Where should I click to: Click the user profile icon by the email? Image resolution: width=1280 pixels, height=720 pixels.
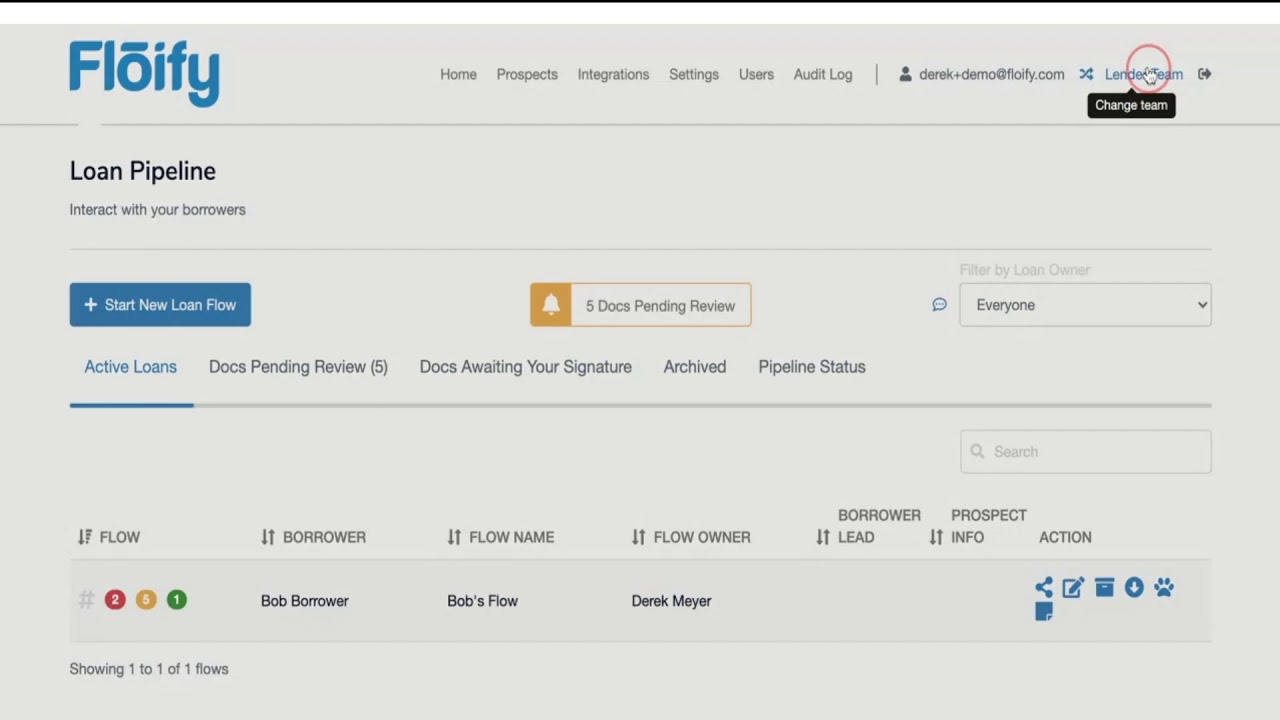[x=905, y=74]
